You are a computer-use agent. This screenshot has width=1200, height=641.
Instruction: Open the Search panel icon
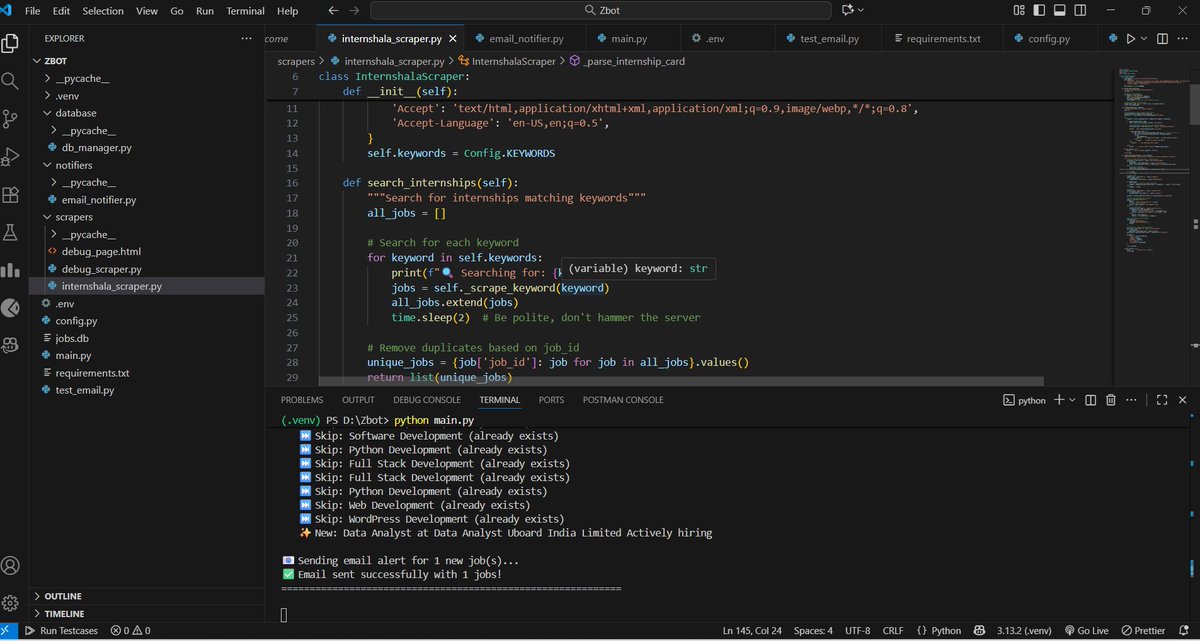11,82
